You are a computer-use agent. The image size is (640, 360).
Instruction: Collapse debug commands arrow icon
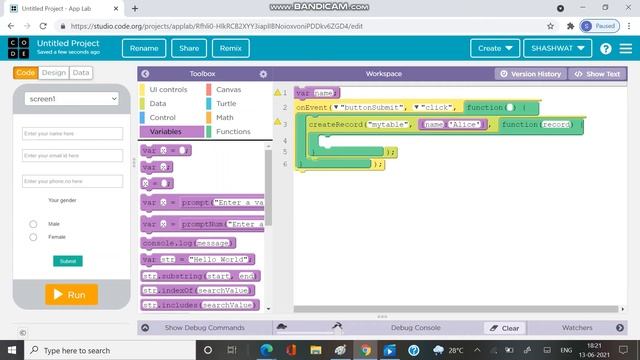(x=145, y=328)
